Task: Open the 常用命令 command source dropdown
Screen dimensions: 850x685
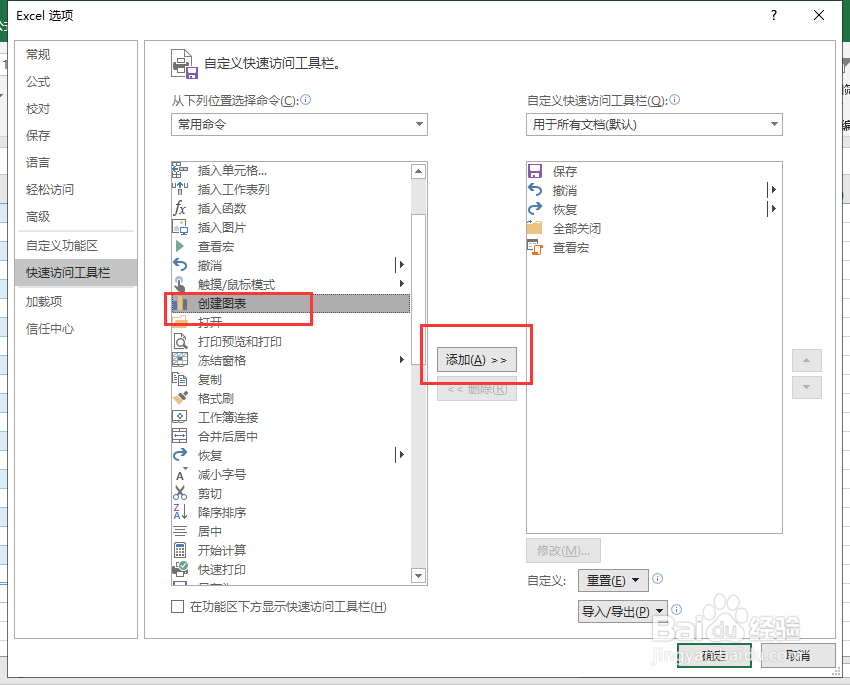Action: tap(299, 125)
